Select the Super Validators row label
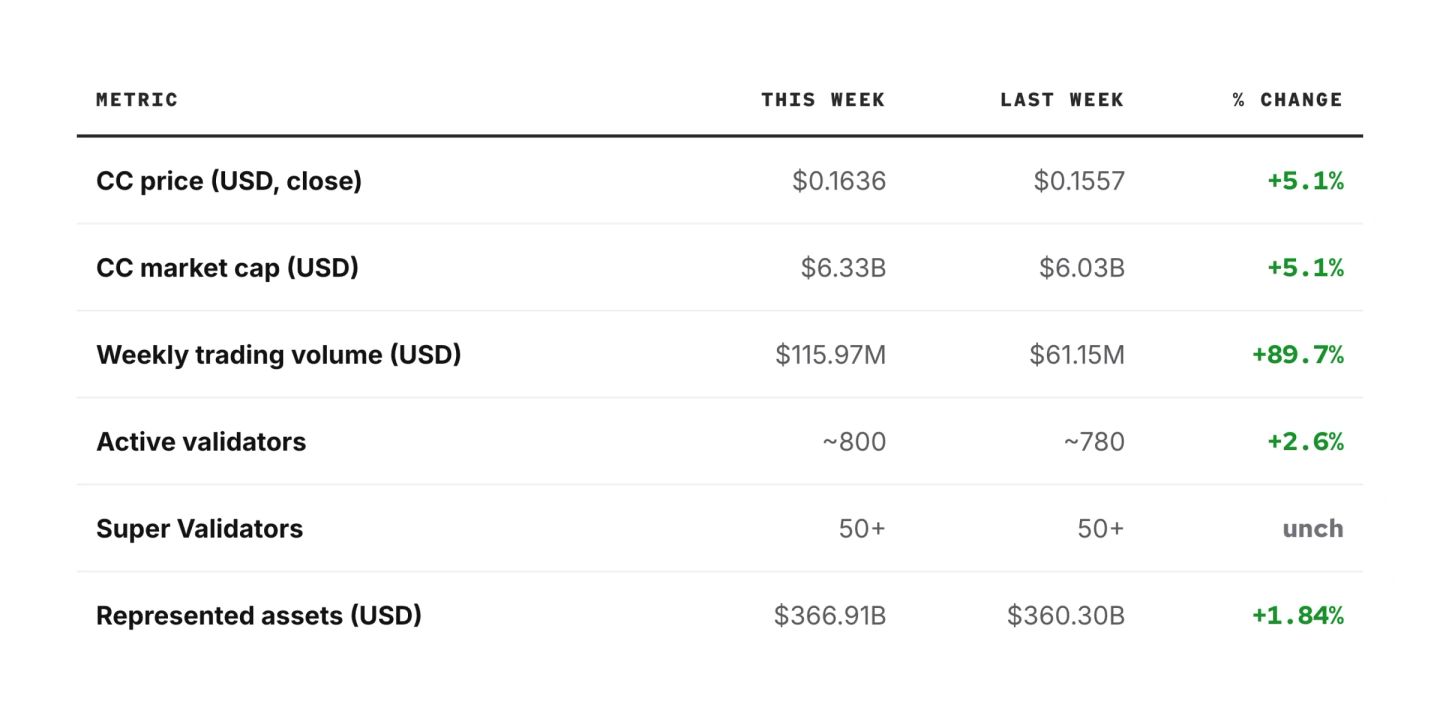1440x704 pixels. click(x=199, y=529)
